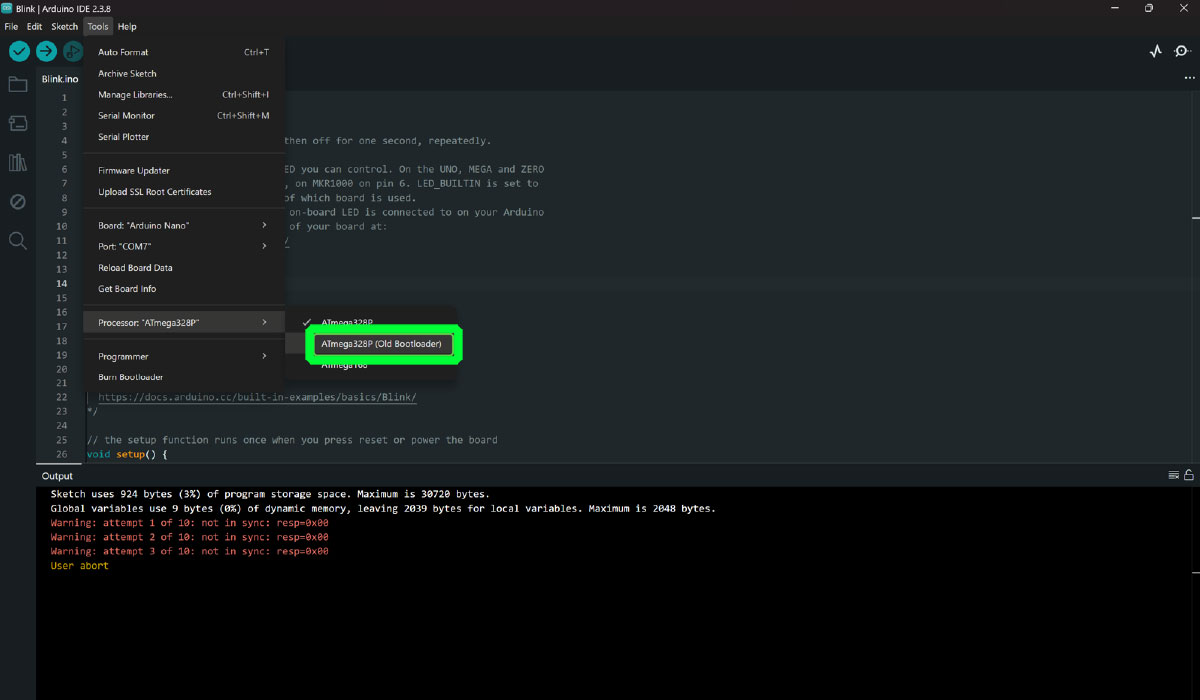
Task: Click the "Global variables use 9 bytes" line
Action: pyautogui.click(x=383, y=508)
